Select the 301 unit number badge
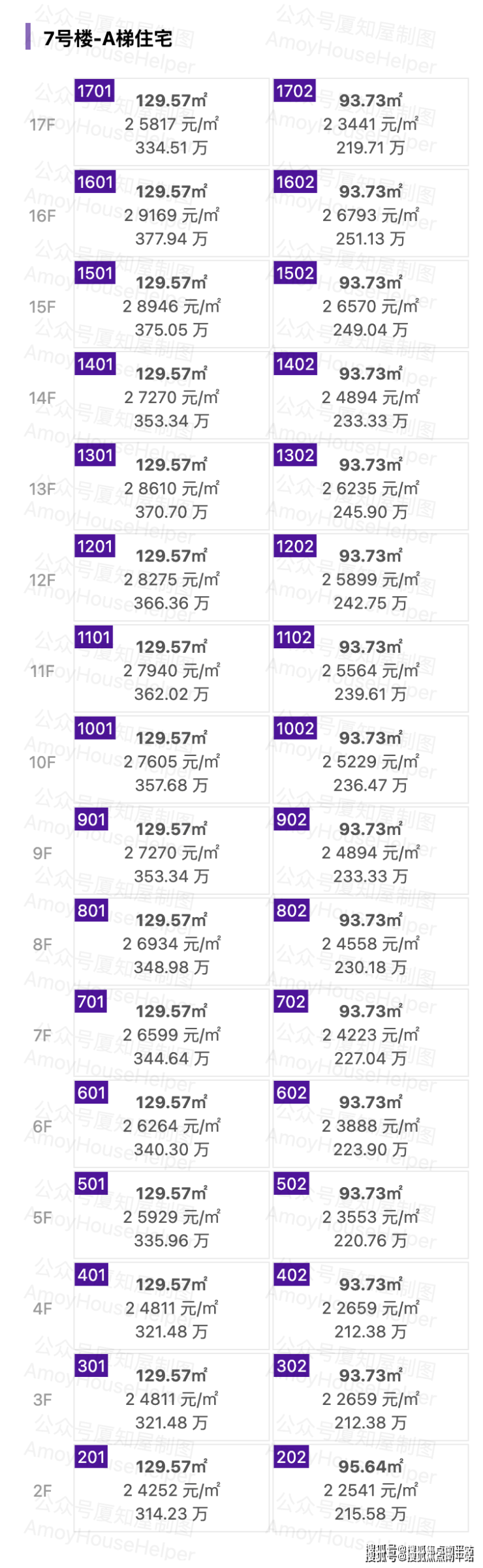483x1568 pixels. coord(91,1366)
